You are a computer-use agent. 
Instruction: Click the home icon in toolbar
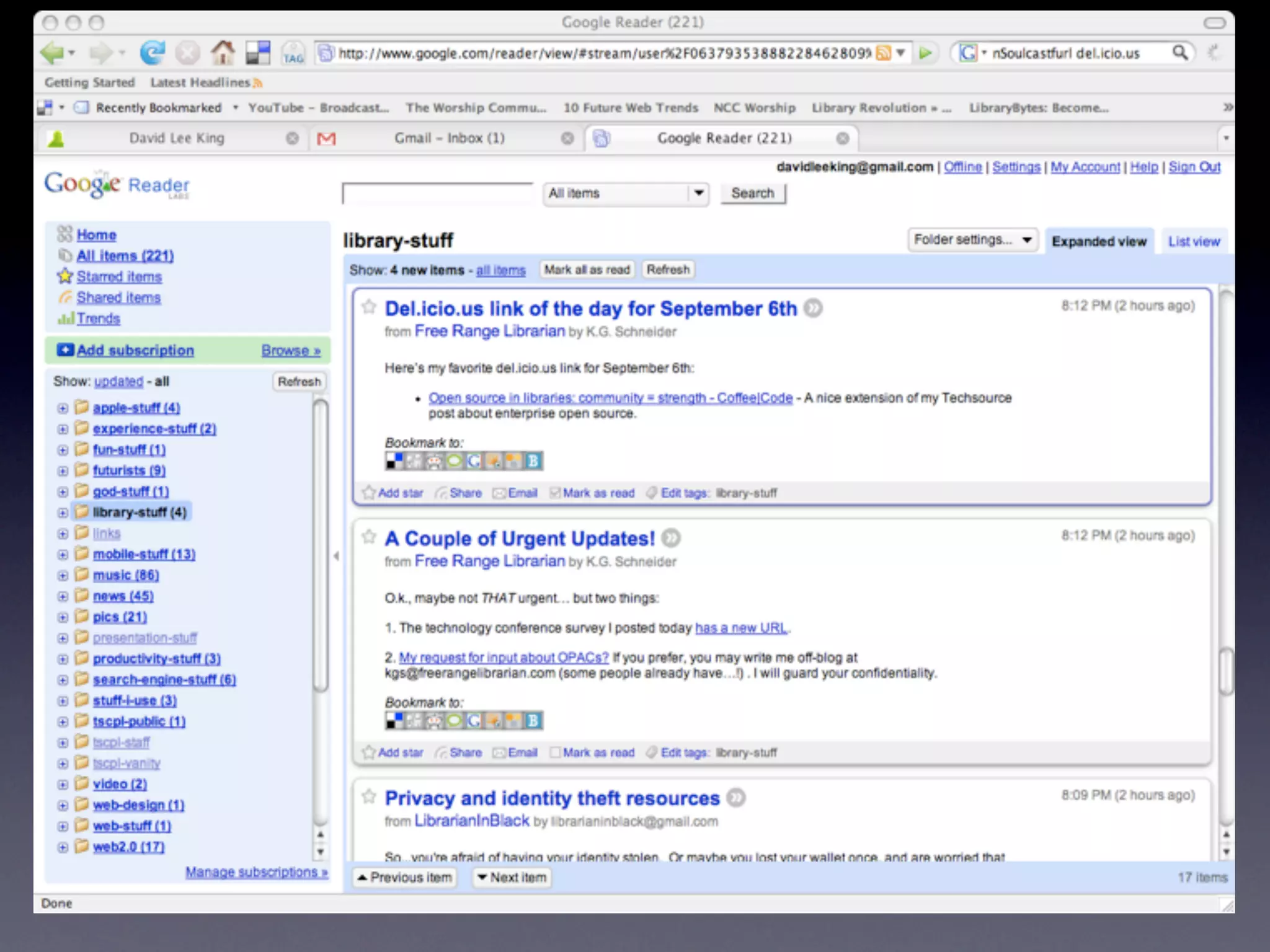click(x=223, y=53)
